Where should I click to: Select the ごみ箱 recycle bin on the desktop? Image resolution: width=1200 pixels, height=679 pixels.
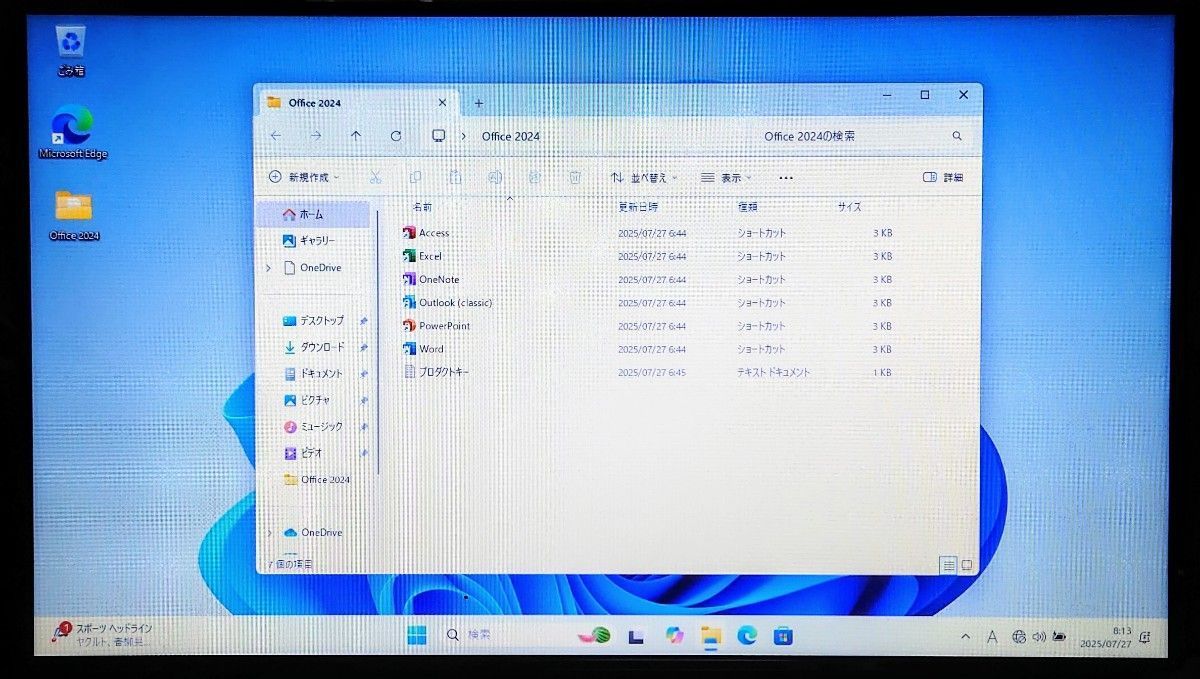(x=72, y=52)
